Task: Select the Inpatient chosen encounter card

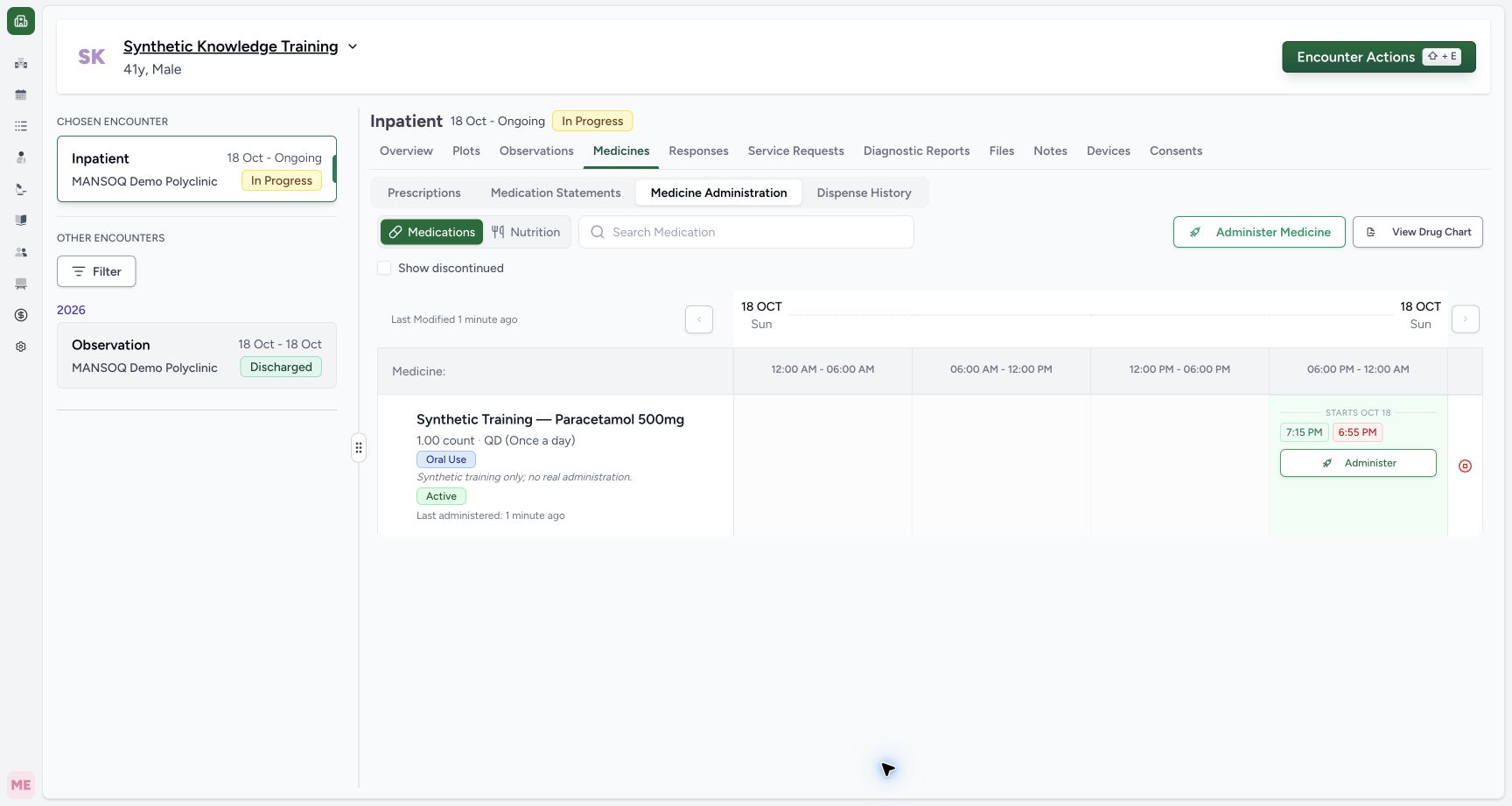Action: tap(197, 169)
